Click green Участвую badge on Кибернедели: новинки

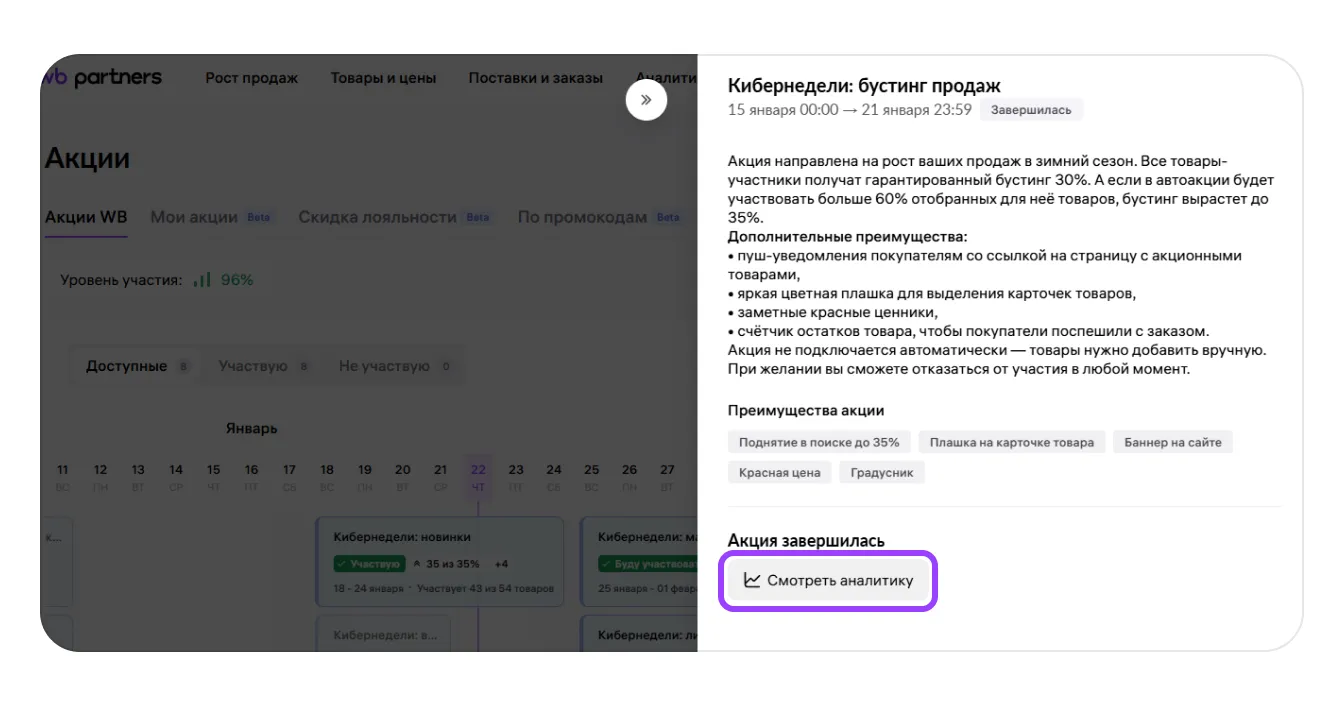click(369, 564)
